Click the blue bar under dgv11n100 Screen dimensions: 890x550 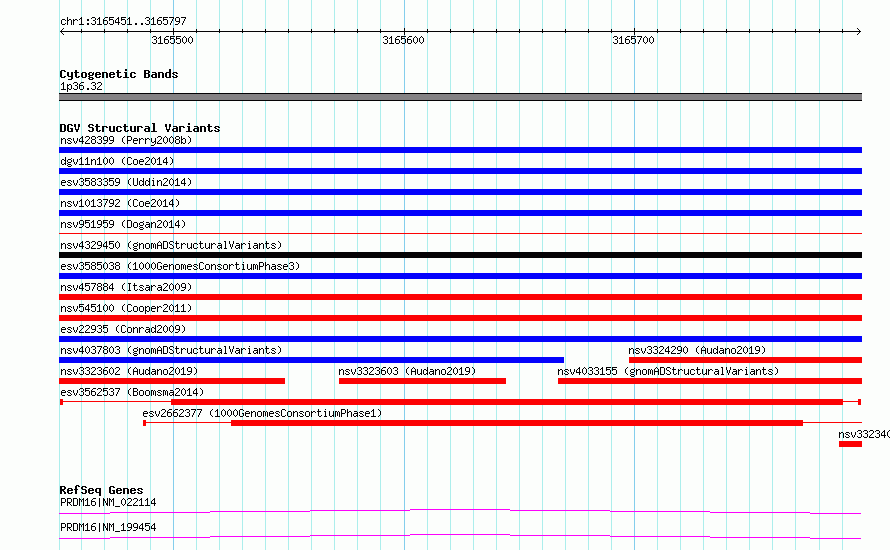point(460,171)
